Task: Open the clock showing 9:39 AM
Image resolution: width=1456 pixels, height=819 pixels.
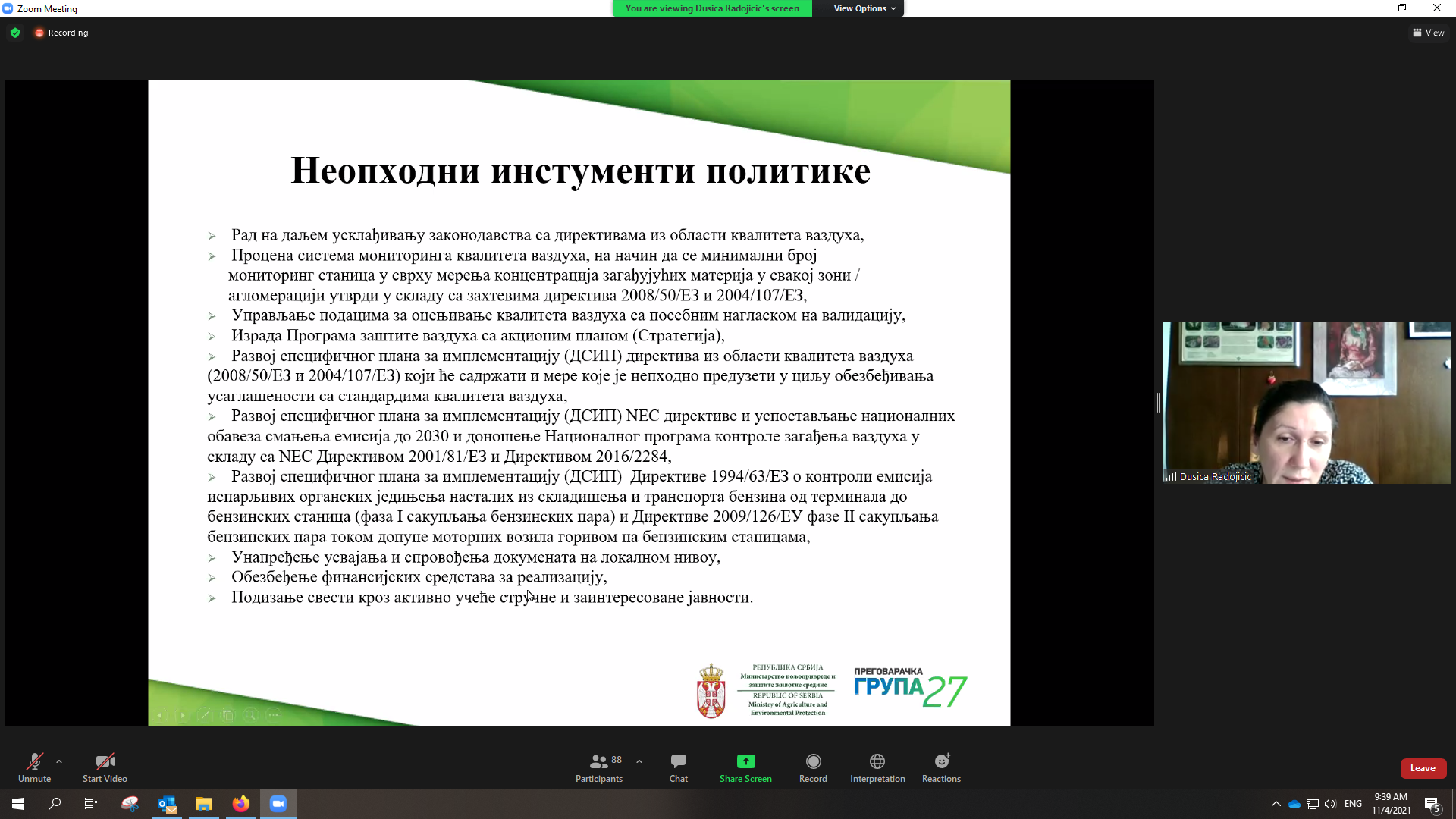Action: click(x=1391, y=803)
